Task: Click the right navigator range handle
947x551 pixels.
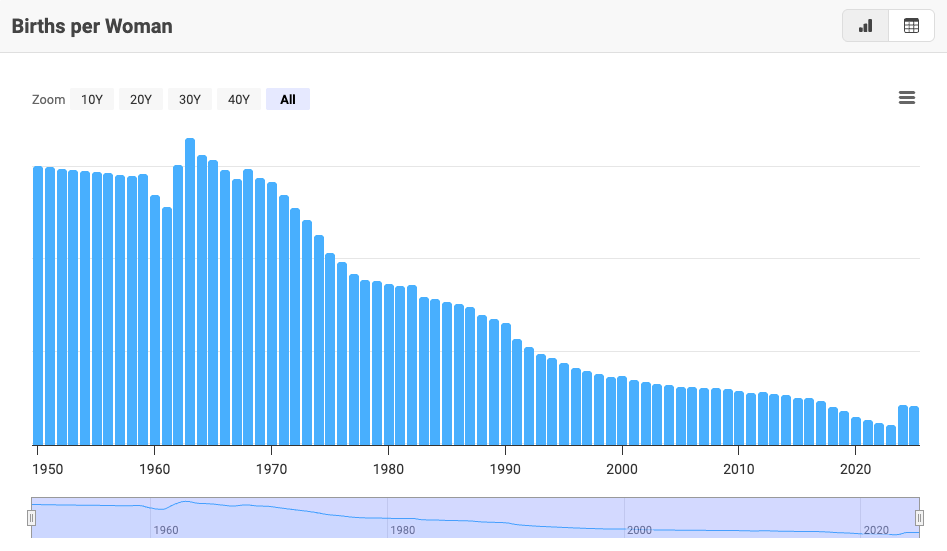Action: [x=919, y=517]
